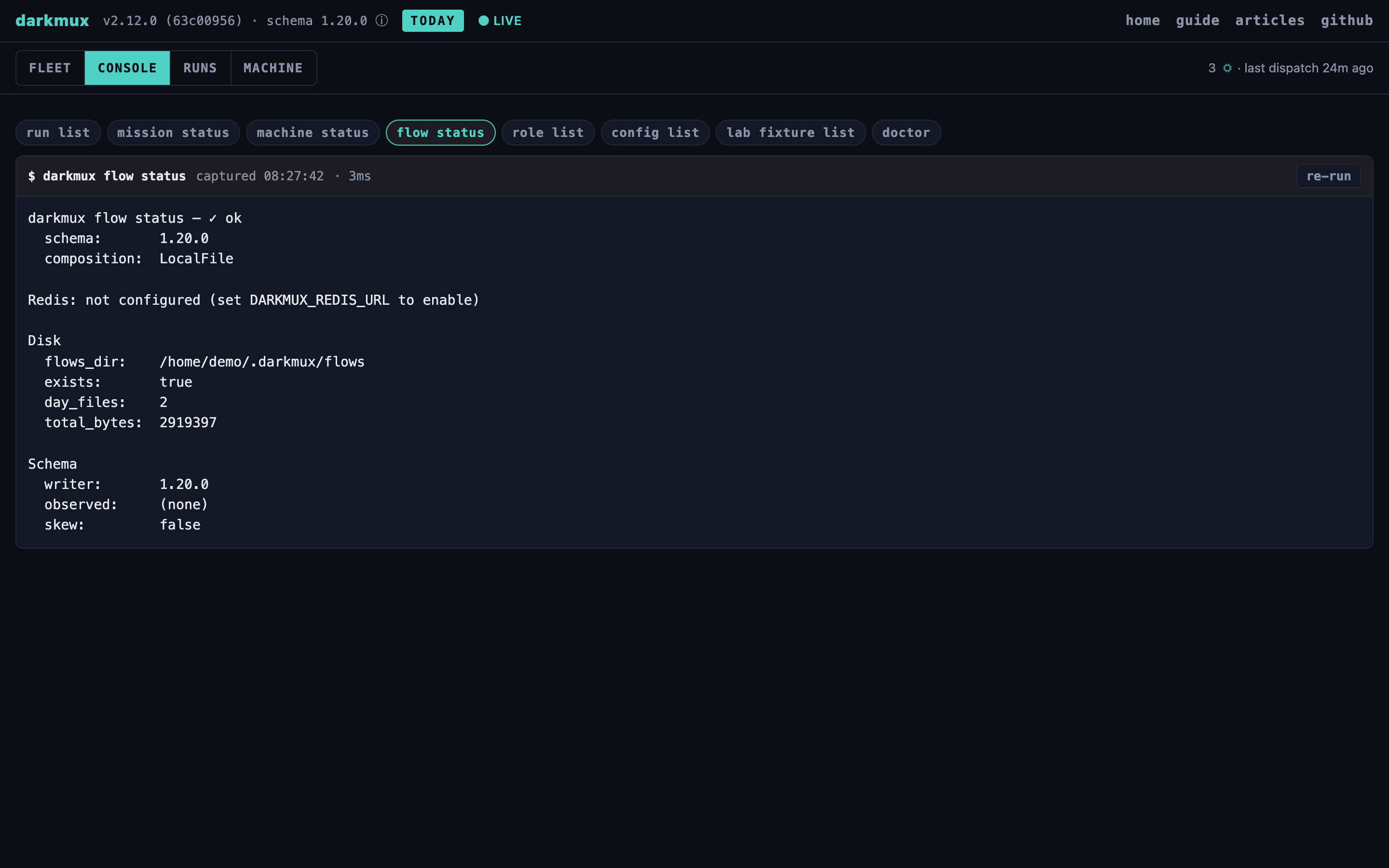Open the 'config list' command chip
The width and height of the screenshot is (1389, 868).
point(655,133)
